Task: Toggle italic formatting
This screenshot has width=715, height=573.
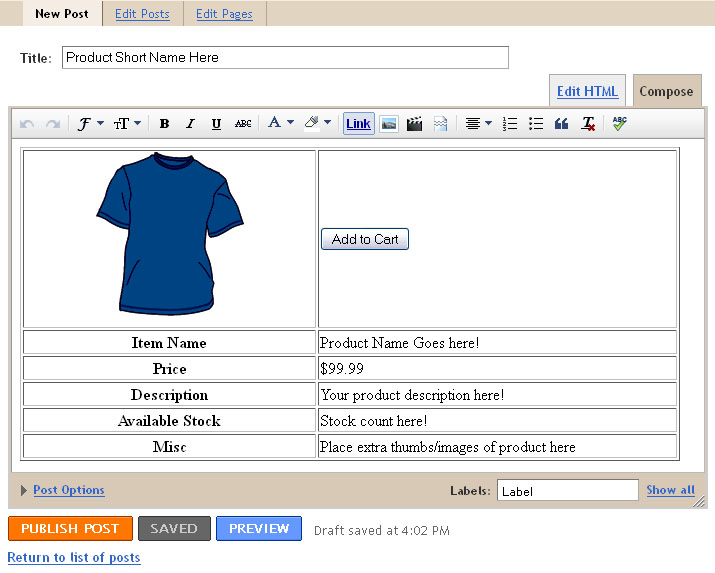Action: 190,124
